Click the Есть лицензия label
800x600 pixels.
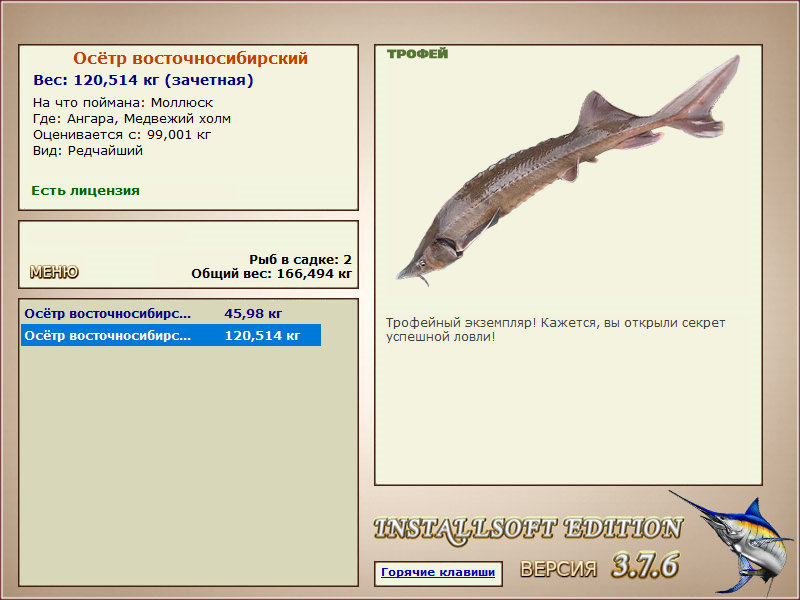coord(85,191)
